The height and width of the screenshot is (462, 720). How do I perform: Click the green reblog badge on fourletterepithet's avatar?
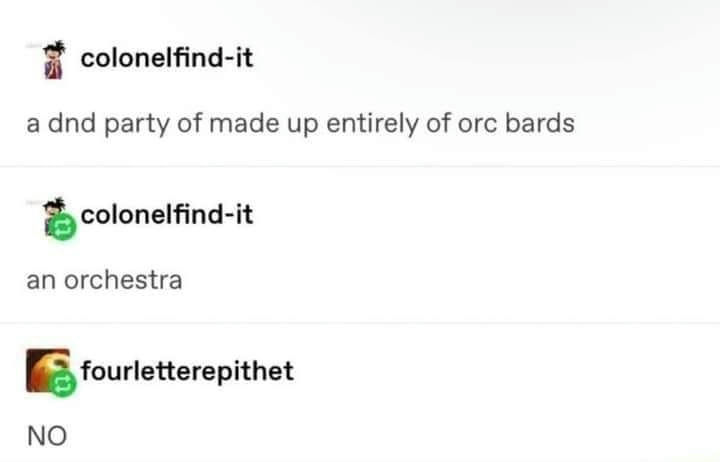(x=63, y=383)
